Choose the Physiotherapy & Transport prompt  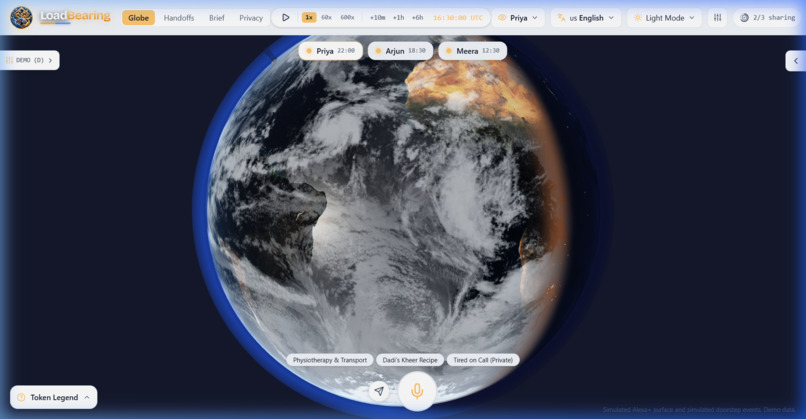tap(330, 360)
